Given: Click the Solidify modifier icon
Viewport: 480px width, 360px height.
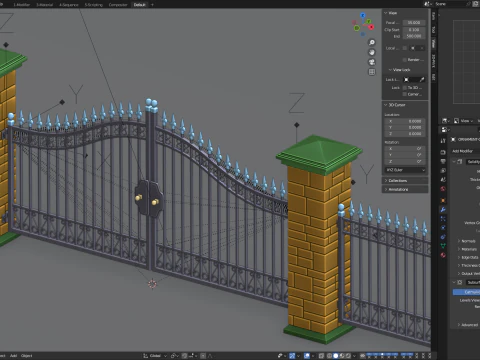Looking at the screenshot, I should point(460,162).
